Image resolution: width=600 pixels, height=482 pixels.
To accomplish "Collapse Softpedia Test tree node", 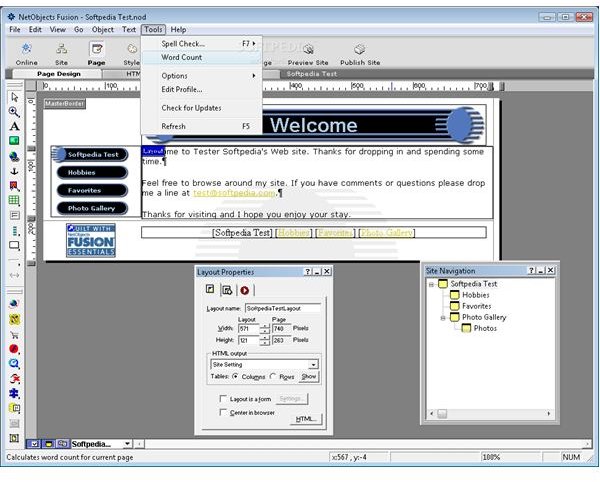I will [x=431, y=284].
